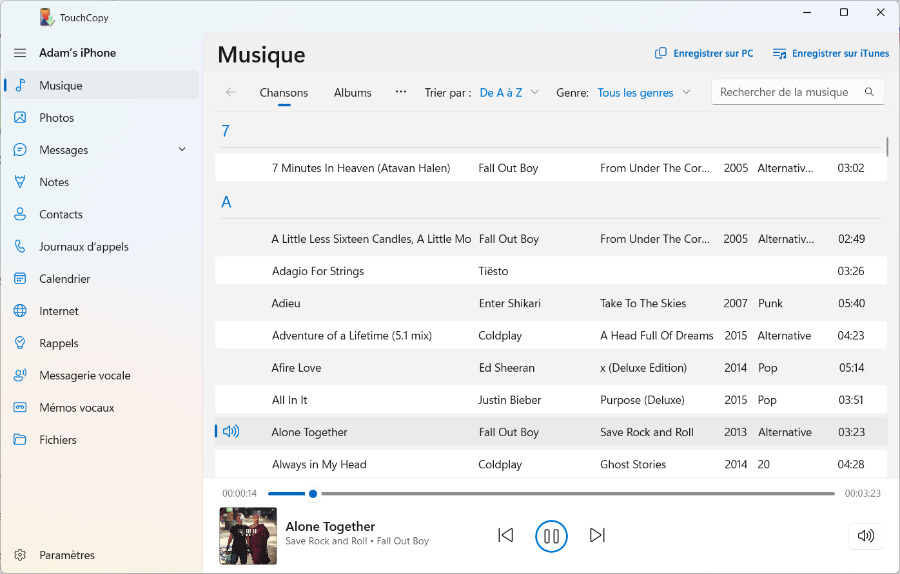900x574 pixels.
Task: Click the Rechercher de la musique field
Action: coord(785,92)
